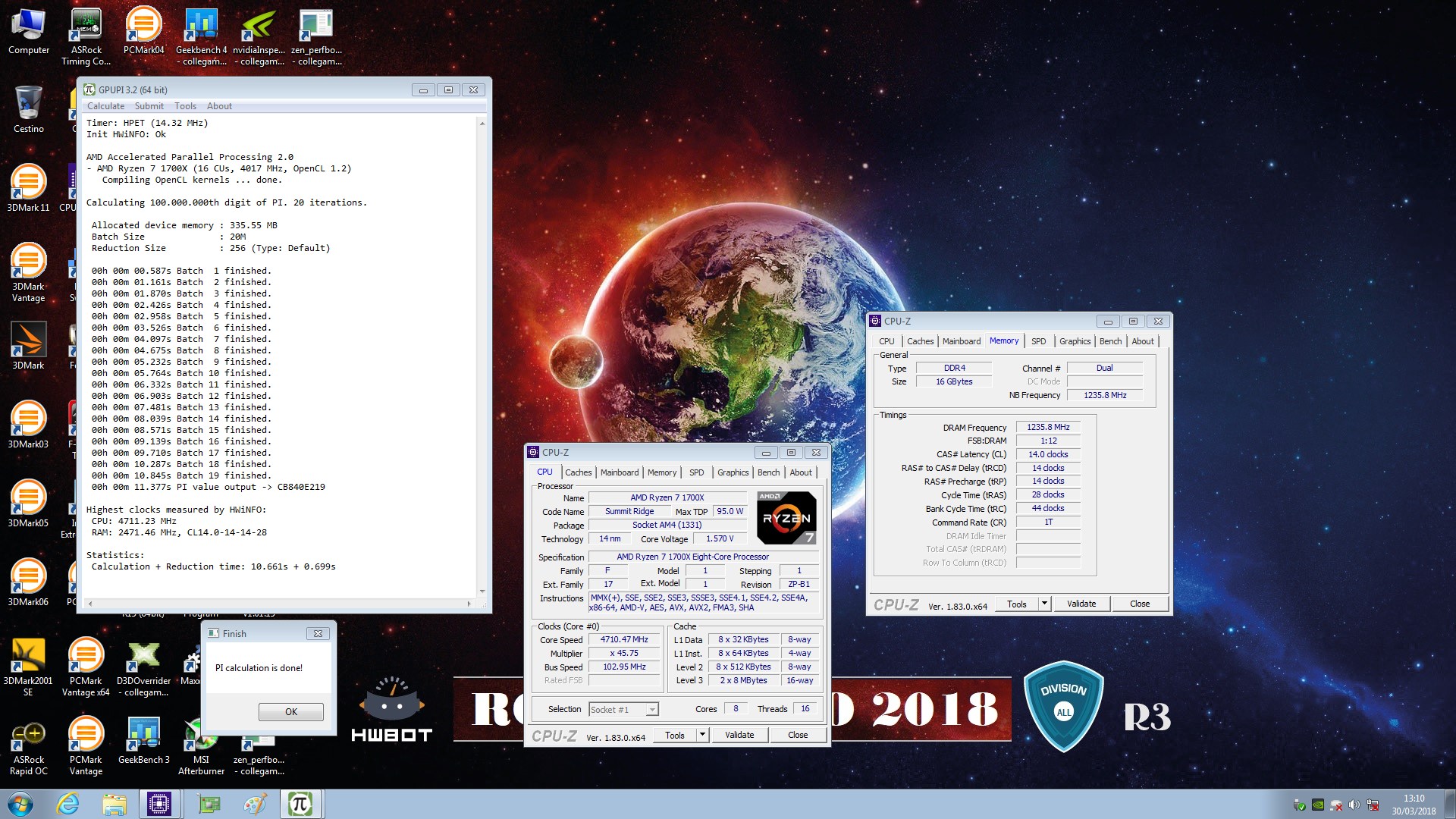
Task: Open the Paint taskbar icon
Action: point(255,804)
